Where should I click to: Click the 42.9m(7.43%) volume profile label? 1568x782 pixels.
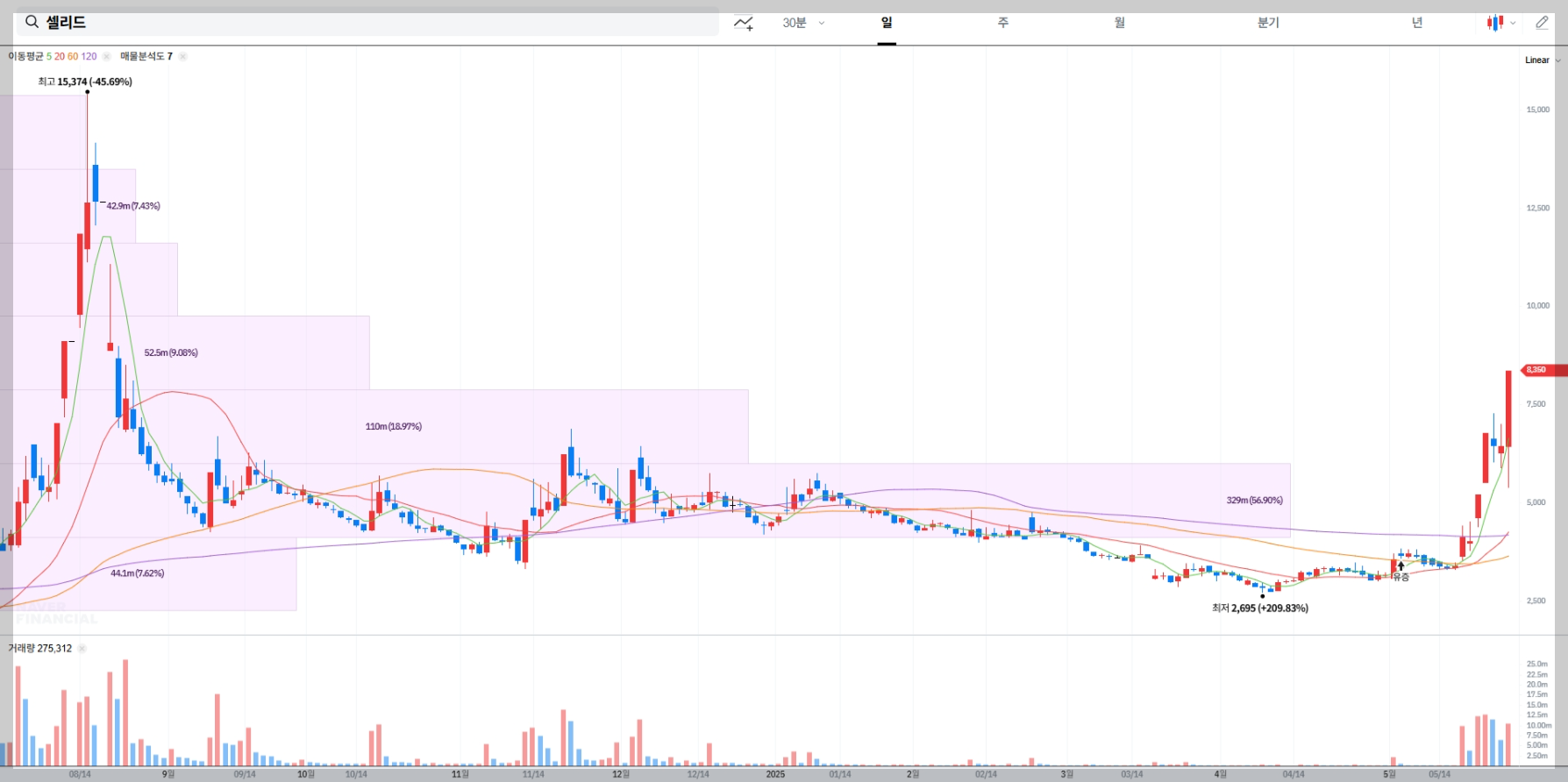pos(133,206)
